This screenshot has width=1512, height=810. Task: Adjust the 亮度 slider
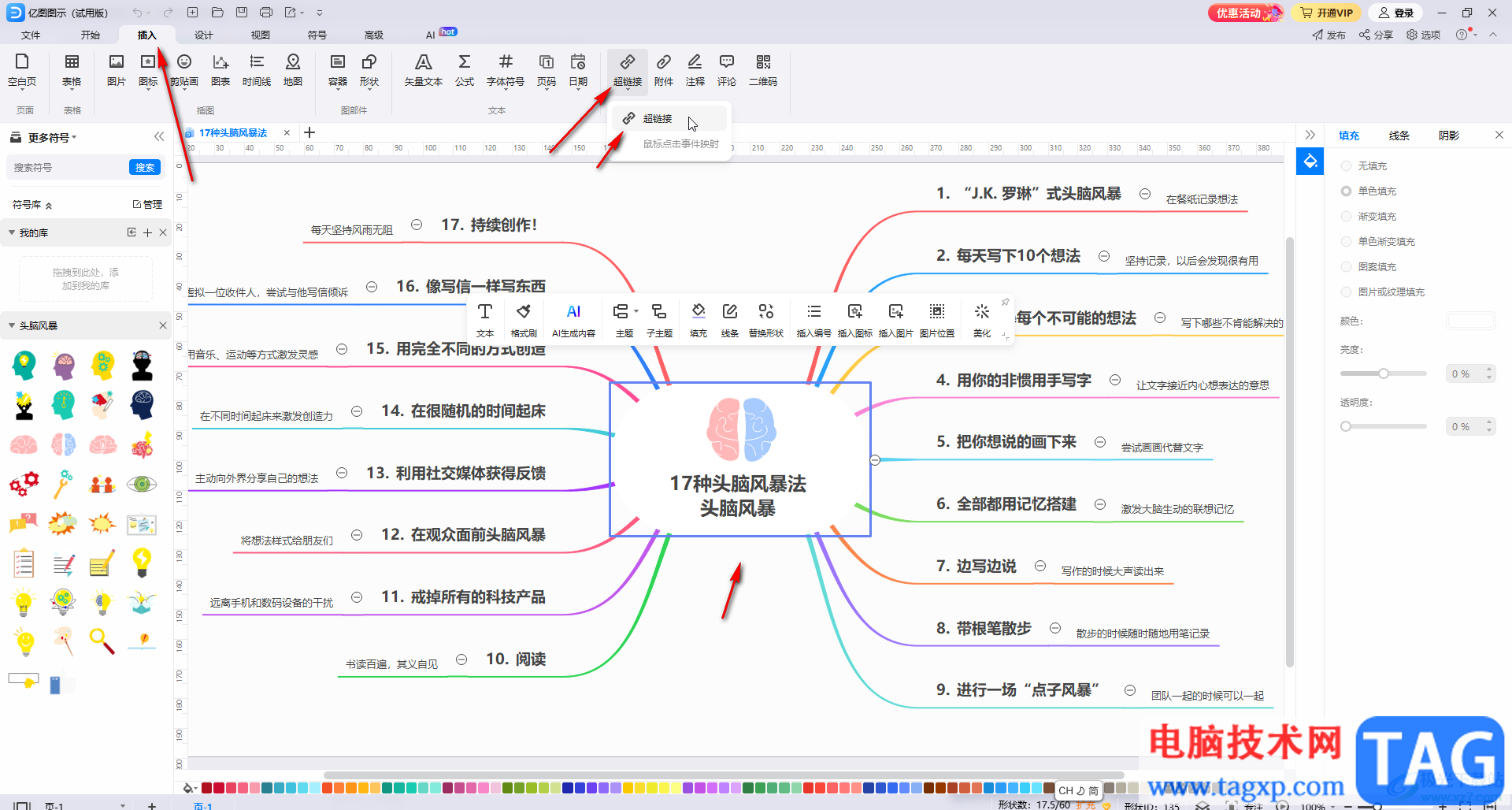(x=1383, y=373)
